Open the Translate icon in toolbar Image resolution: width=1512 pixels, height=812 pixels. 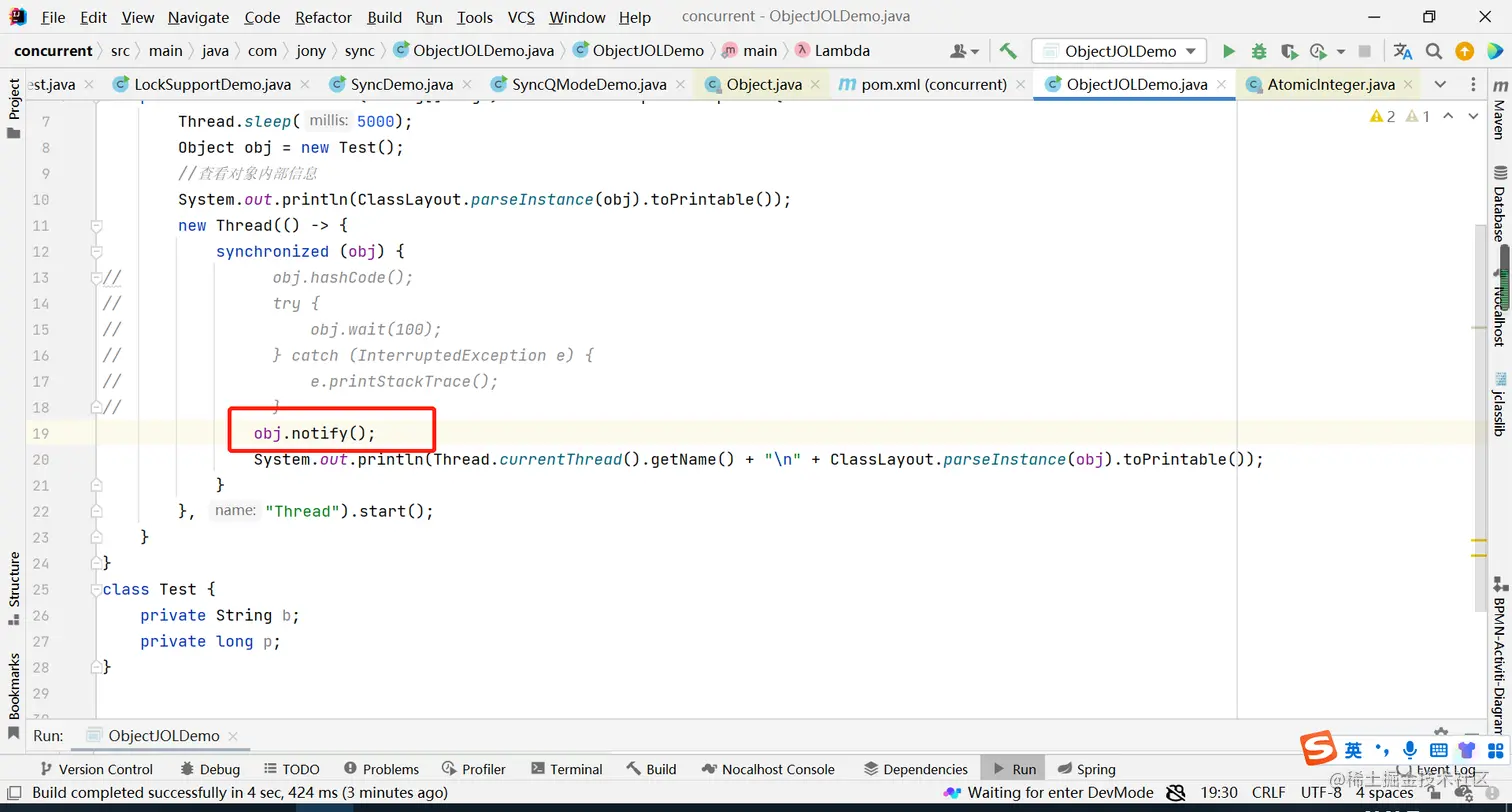coord(1403,51)
